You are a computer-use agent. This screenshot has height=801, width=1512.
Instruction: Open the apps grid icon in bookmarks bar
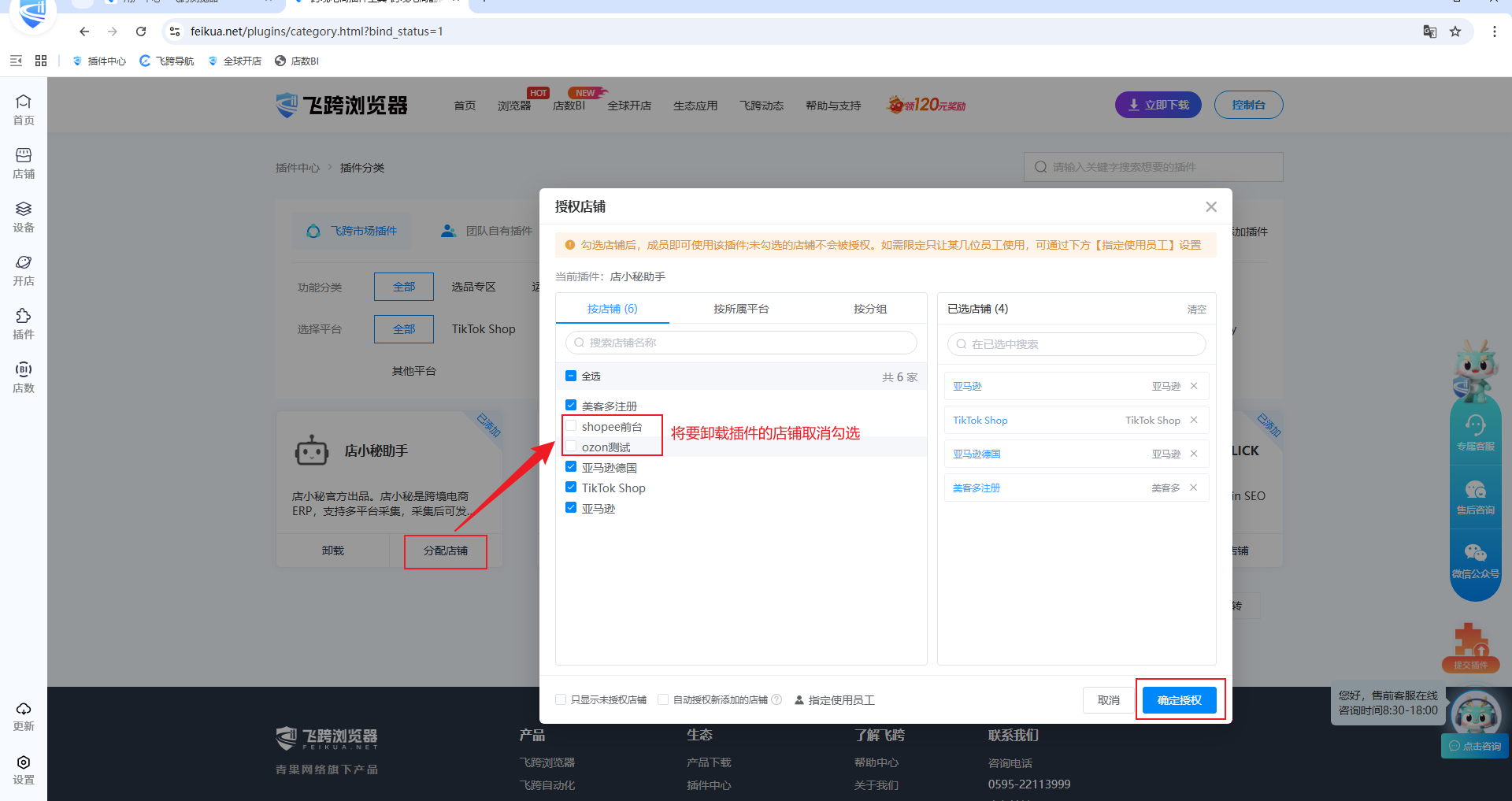tap(41, 61)
